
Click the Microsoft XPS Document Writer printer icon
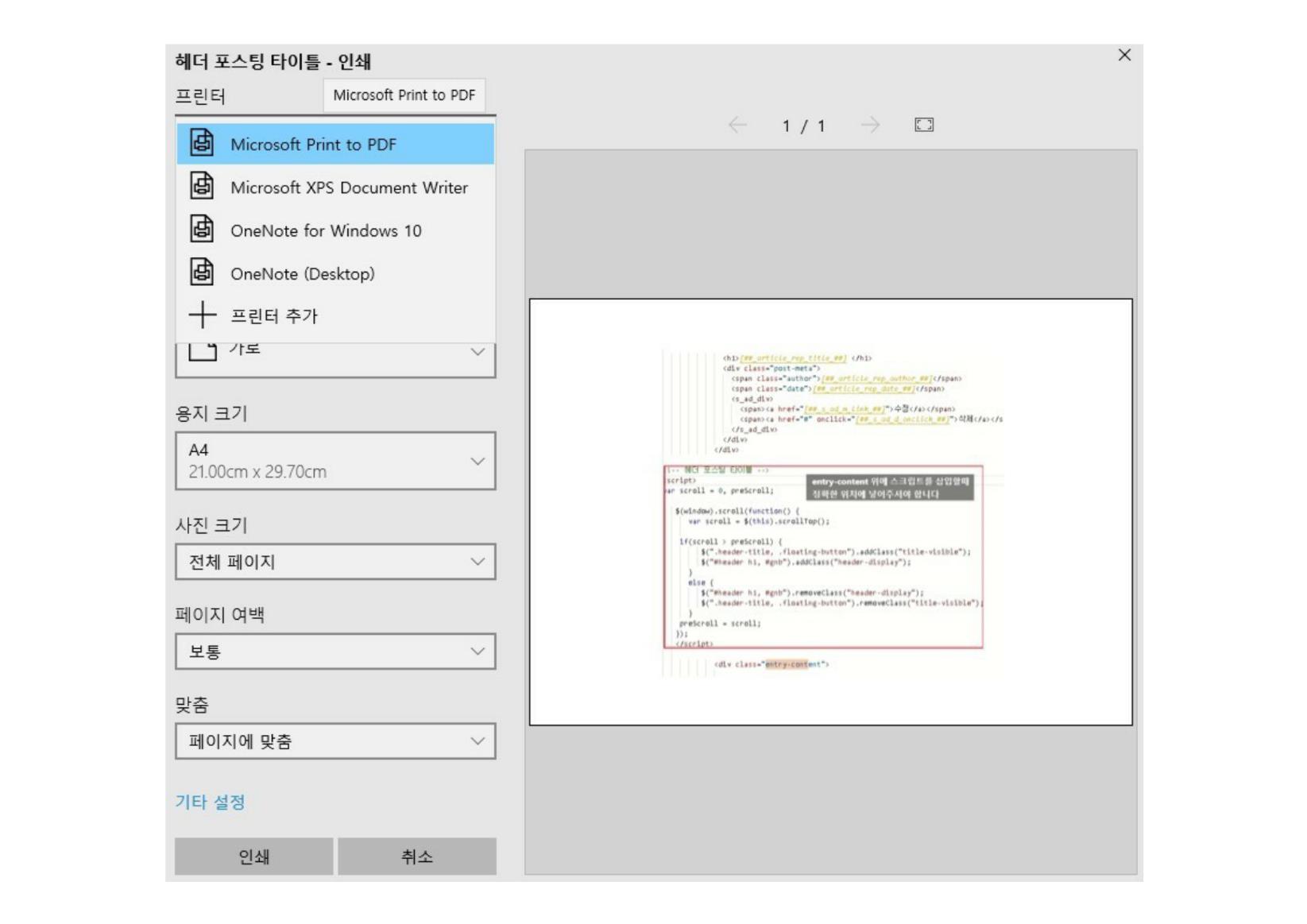click(202, 186)
